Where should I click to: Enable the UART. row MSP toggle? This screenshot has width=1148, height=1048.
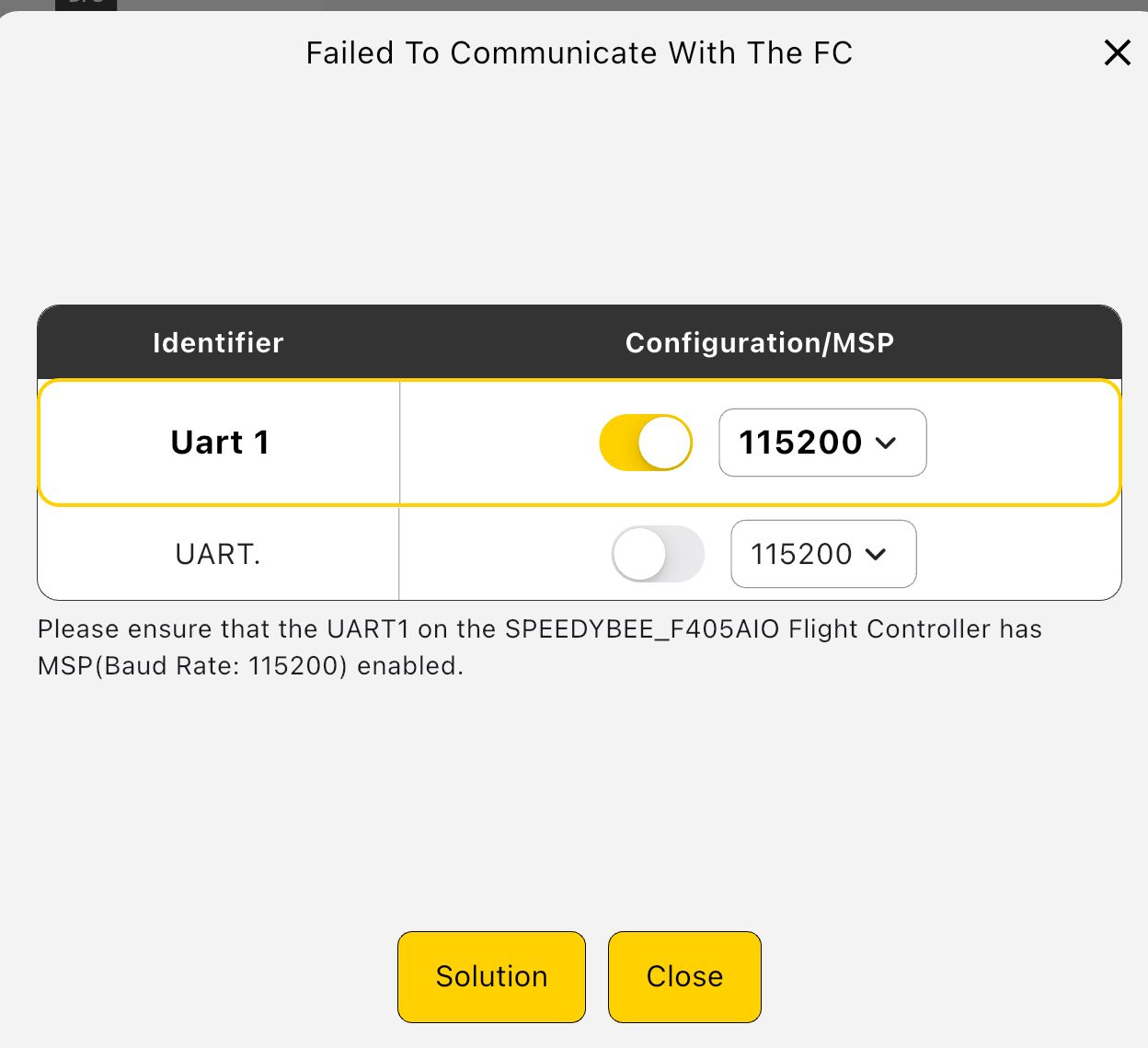(x=658, y=554)
